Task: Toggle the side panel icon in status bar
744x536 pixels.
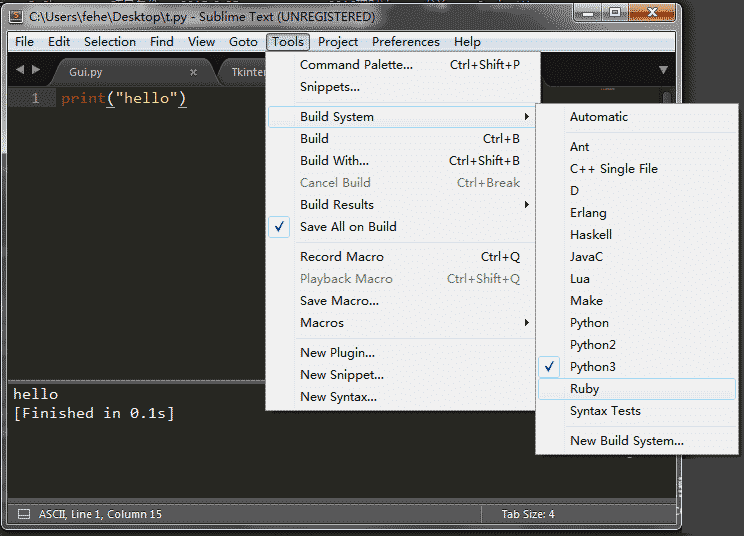Action: [x=23, y=514]
